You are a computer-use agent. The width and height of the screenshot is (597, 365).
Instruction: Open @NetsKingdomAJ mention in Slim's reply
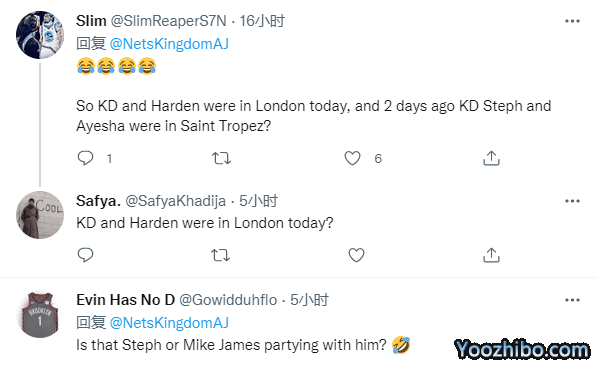pos(169,44)
